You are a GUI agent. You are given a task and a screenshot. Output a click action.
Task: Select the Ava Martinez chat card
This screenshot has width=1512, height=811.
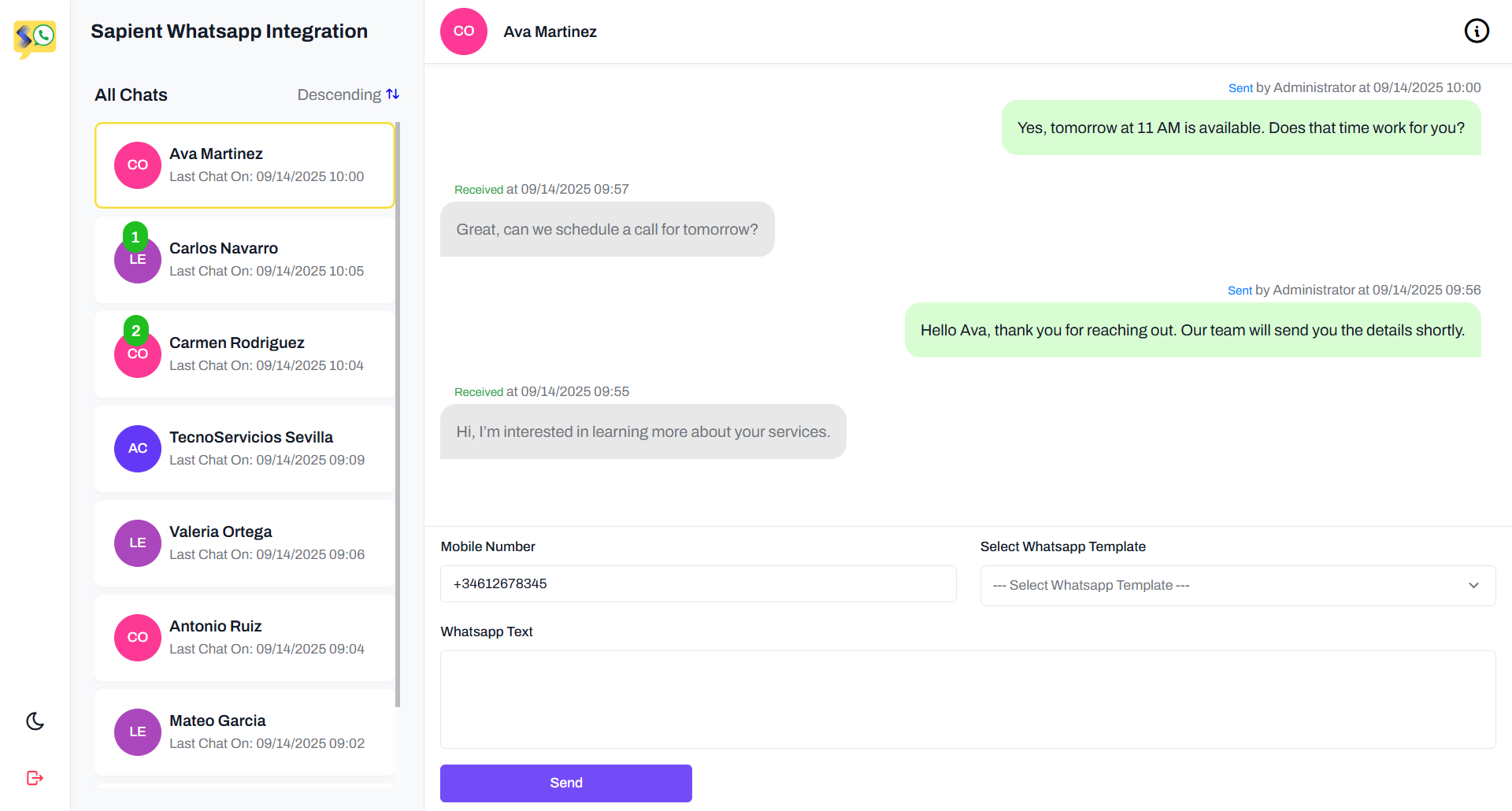[x=244, y=165]
